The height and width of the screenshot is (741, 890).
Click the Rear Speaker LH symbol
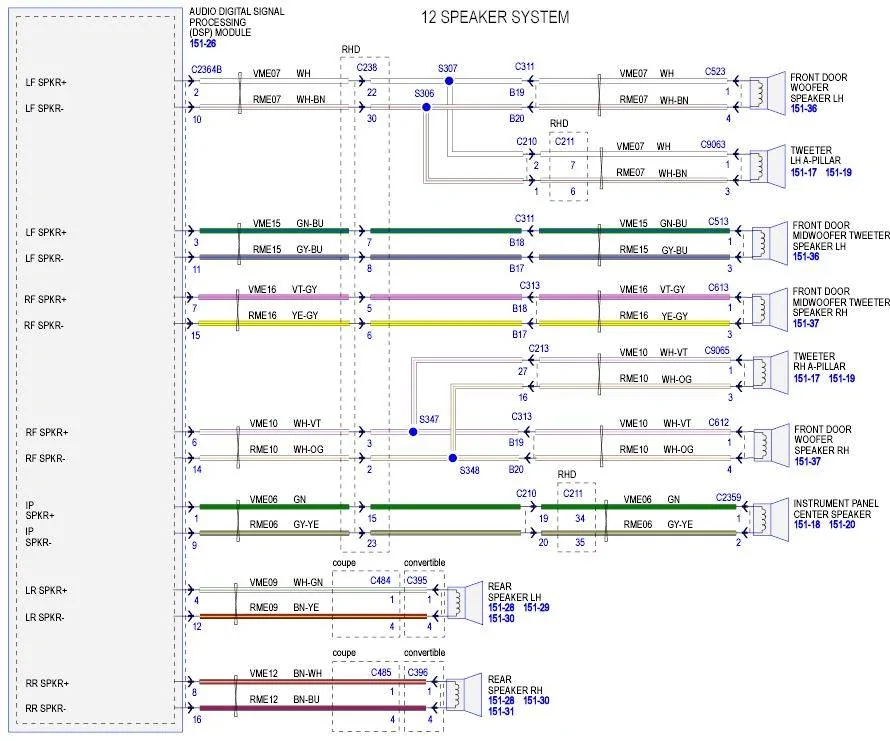point(464,602)
